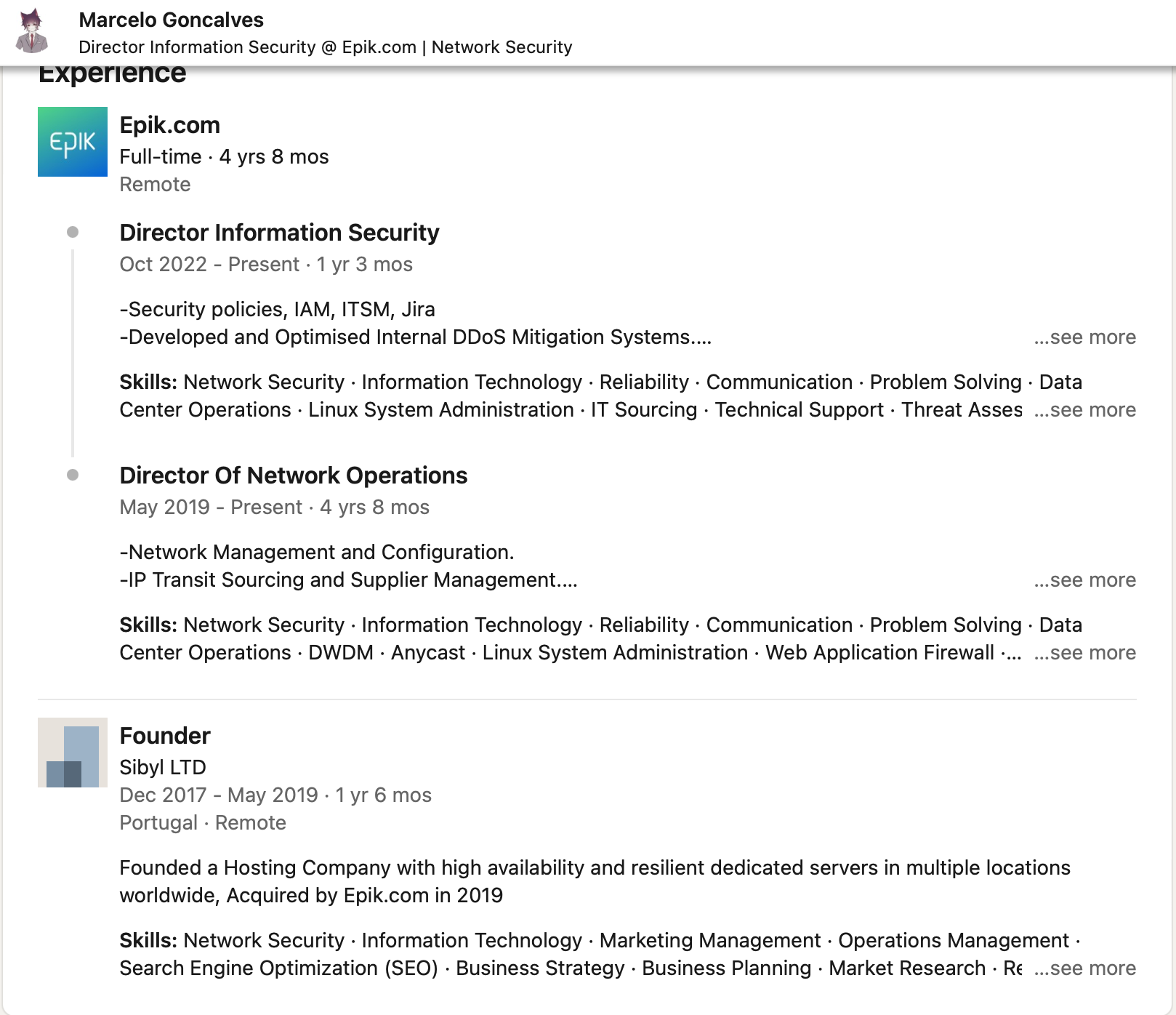Click Marcelo Goncalves profile avatar
The image size is (1176, 1015).
[x=32, y=32]
